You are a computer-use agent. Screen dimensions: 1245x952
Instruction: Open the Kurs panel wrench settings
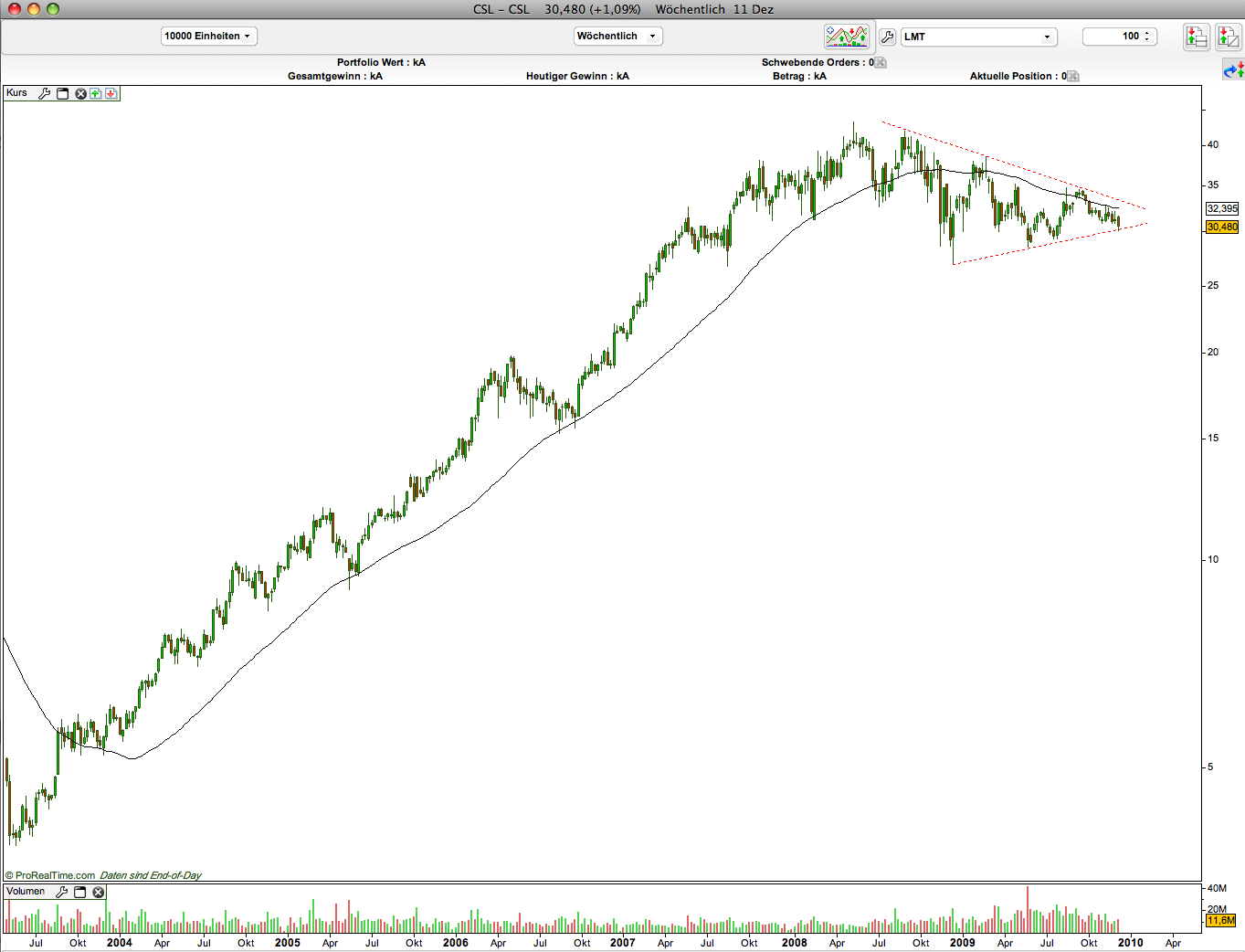[x=44, y=93]
